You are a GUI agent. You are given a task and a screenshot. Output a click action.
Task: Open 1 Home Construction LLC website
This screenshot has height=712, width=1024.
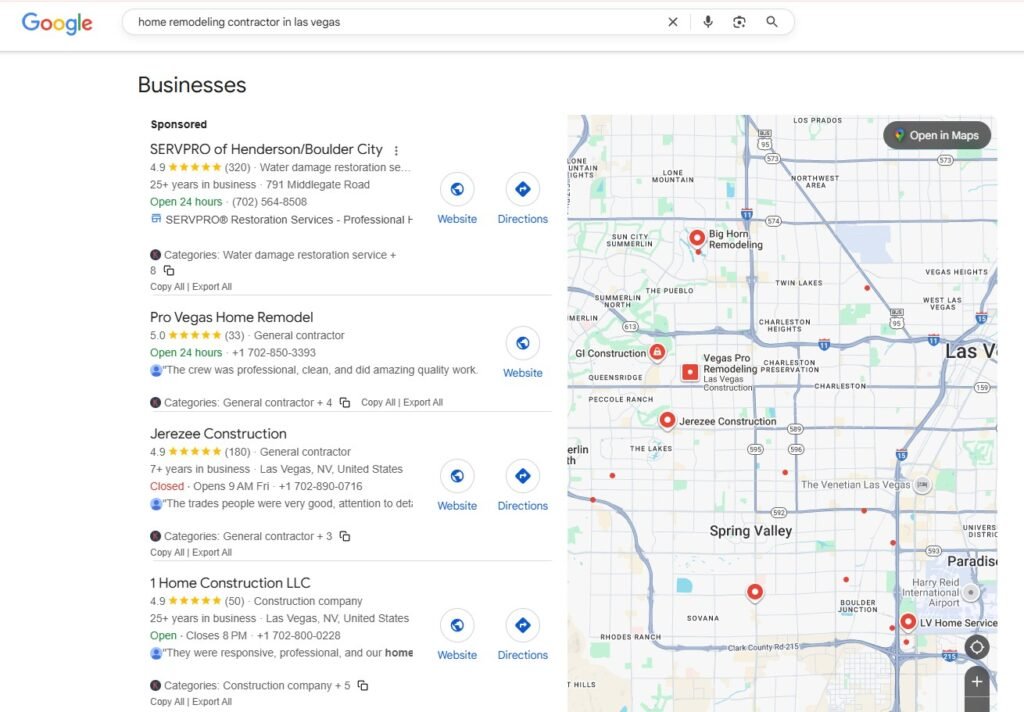pyautogui.click(x=457, y=625)
